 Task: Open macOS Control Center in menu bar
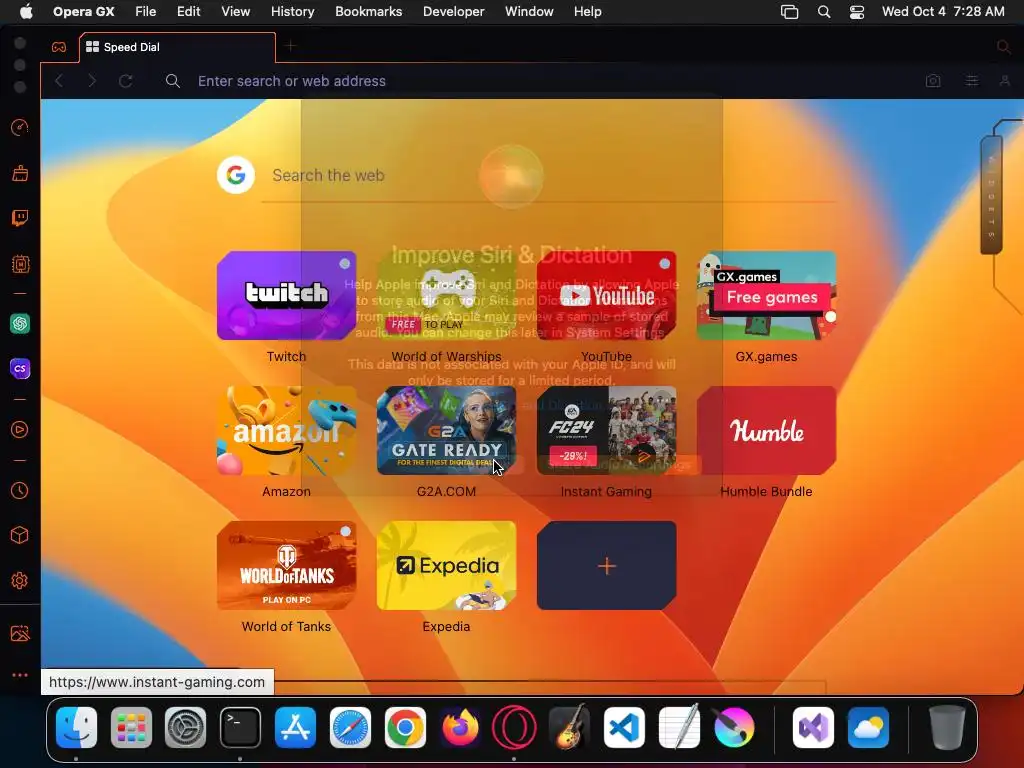click(857, 12)
